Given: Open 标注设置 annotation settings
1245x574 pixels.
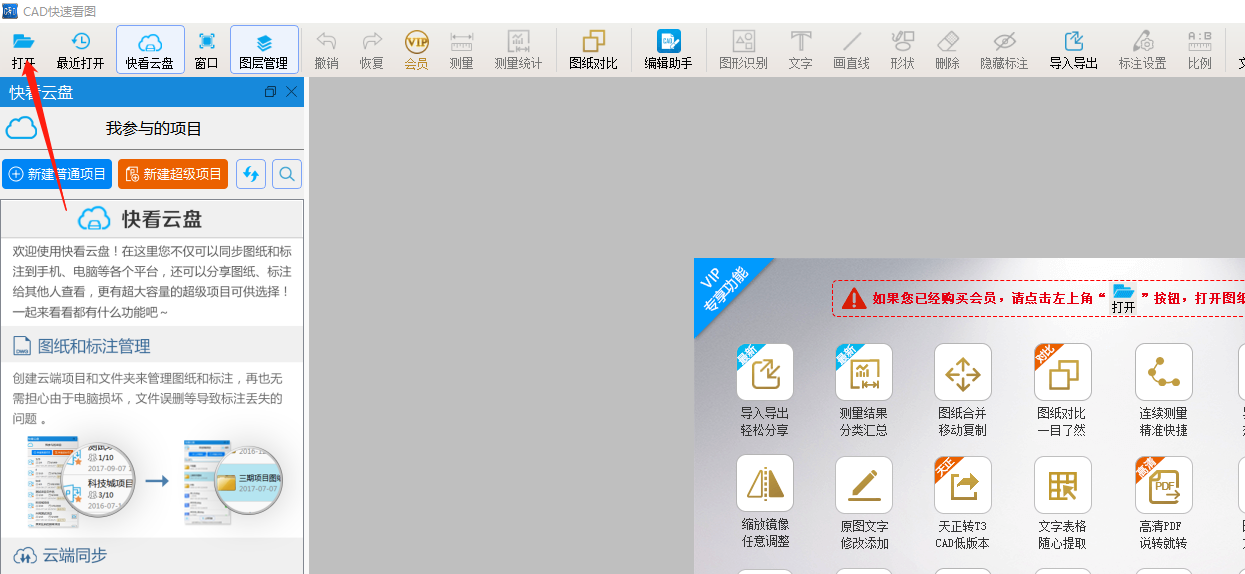Looking at the screenshot, I should click(x=1143, y=50).
